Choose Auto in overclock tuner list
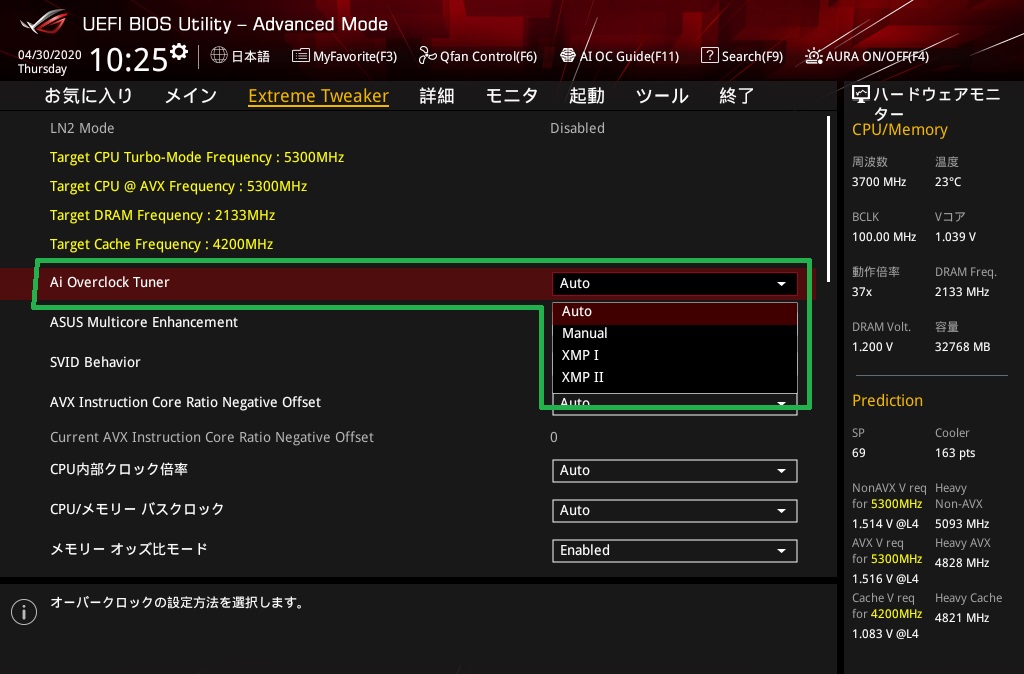 point(675,312)
